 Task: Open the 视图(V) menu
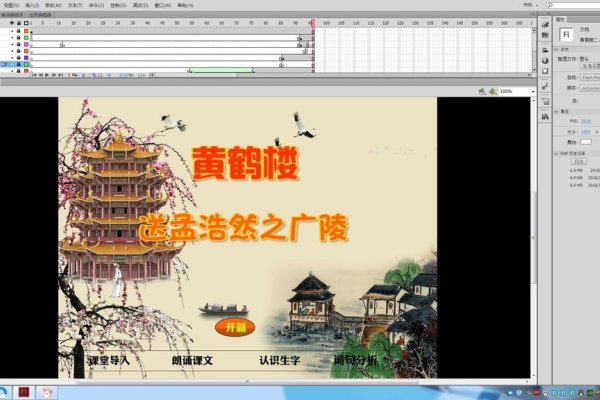pos(10,5)
